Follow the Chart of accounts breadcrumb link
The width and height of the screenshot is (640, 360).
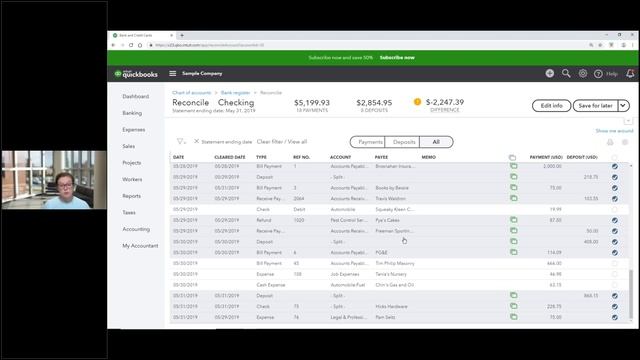point(191,93)
